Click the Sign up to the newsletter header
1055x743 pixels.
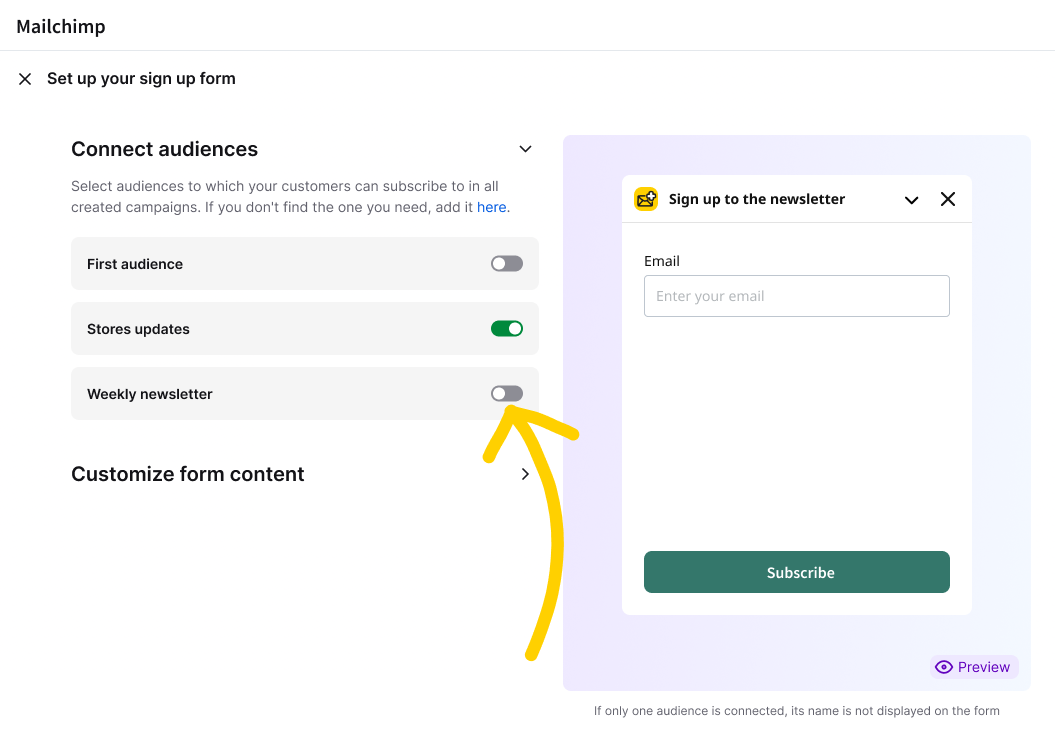[x=756, y=199]
